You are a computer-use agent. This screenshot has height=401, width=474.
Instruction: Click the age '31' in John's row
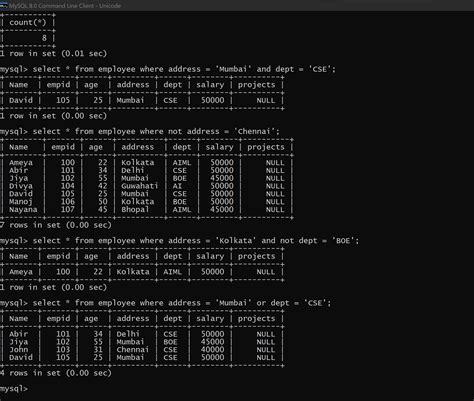tap(98, 350)
